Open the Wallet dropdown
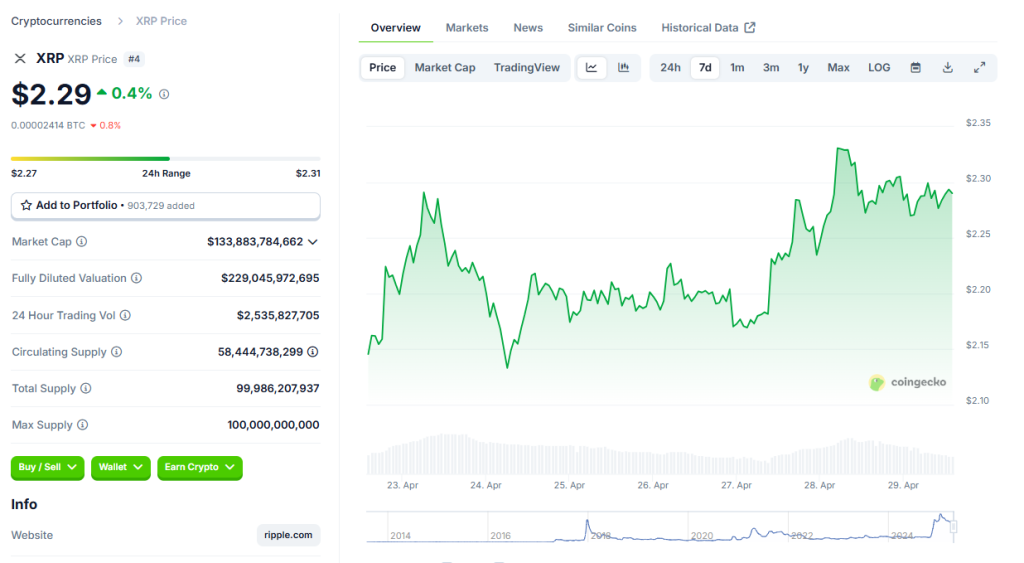 pos(121,467)
